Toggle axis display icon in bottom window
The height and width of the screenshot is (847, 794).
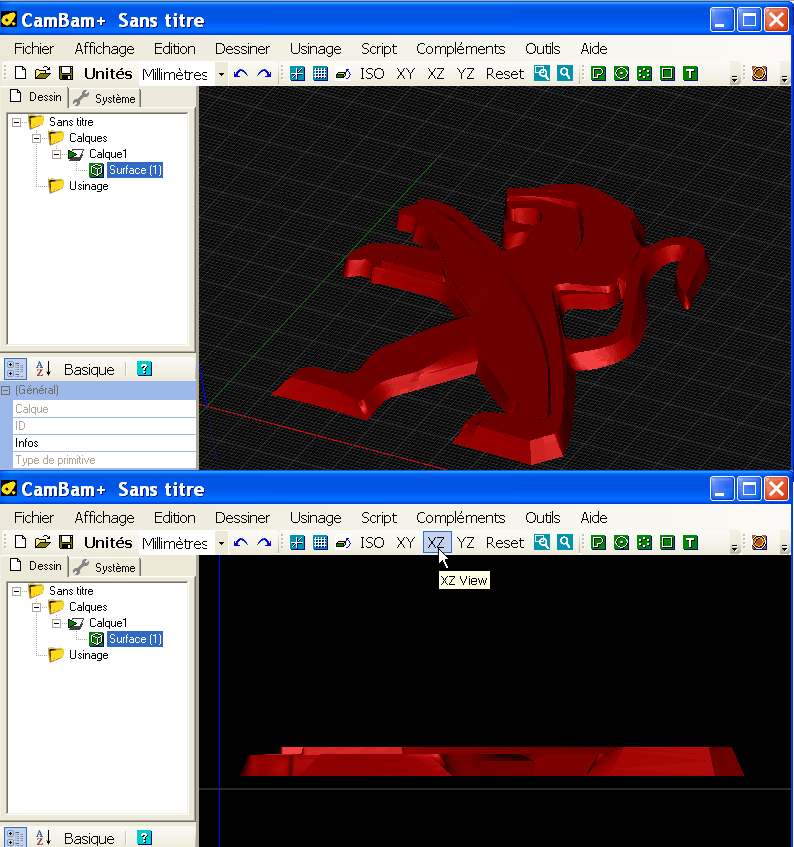[297, 542]
